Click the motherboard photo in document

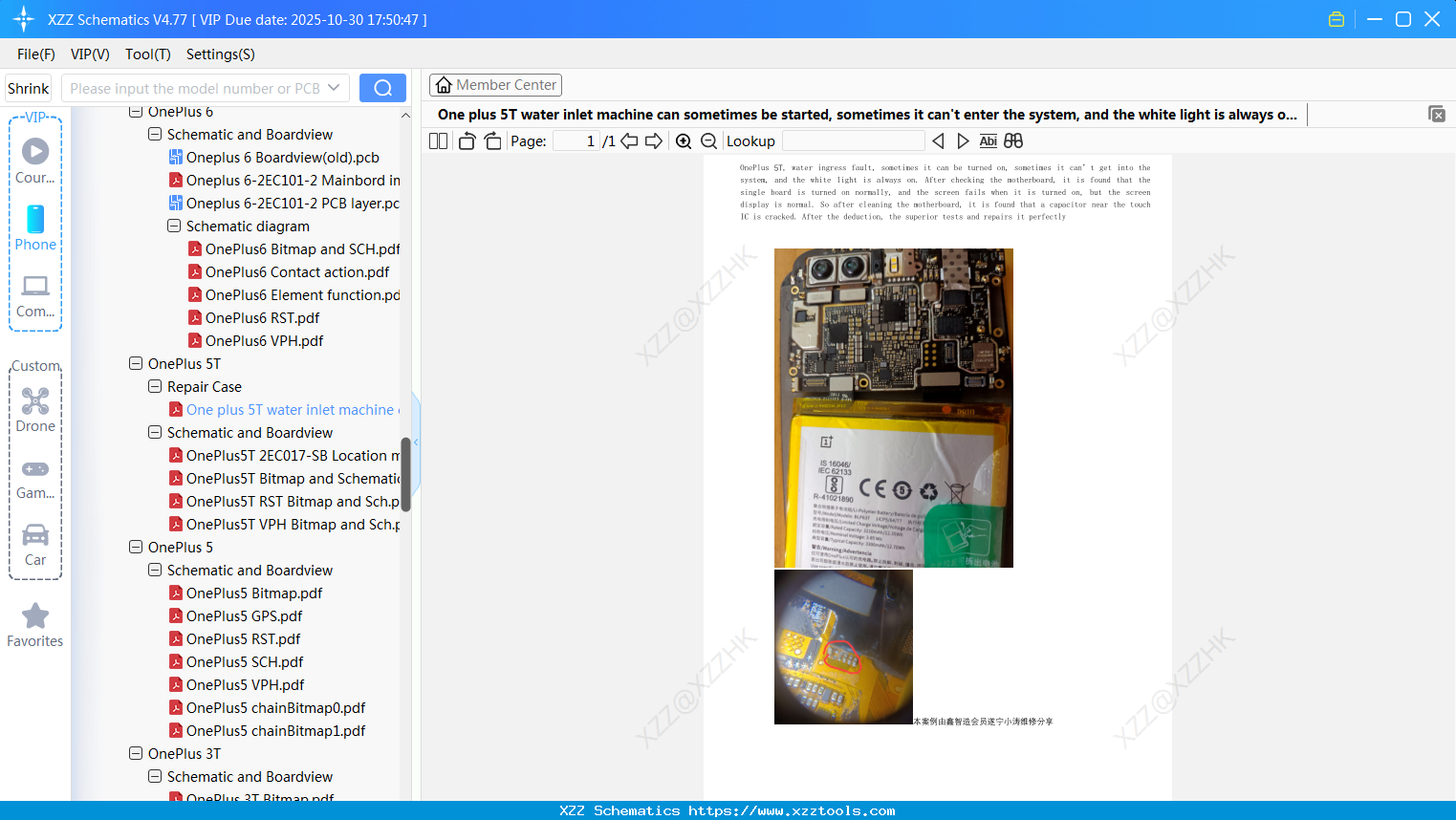[x=894, y=408]
